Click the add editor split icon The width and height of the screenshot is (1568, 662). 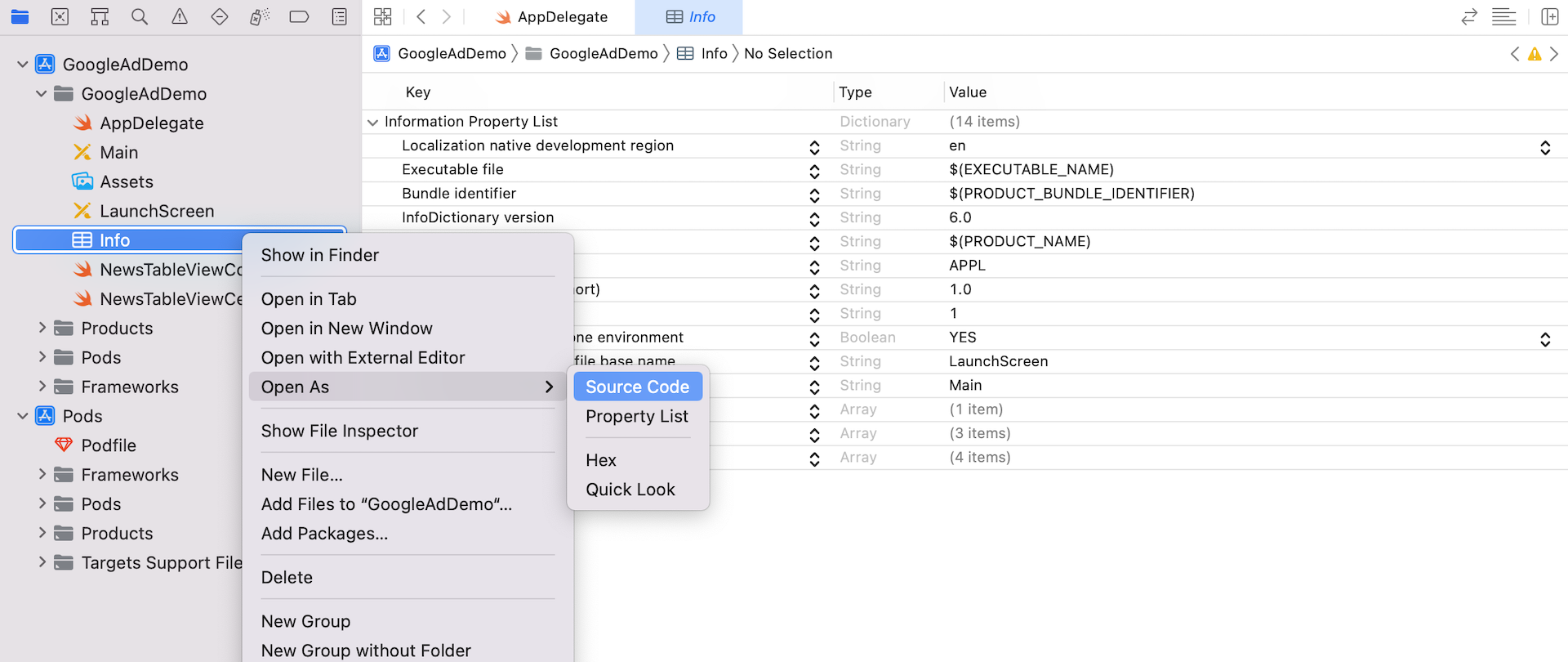coord(1549,16)
